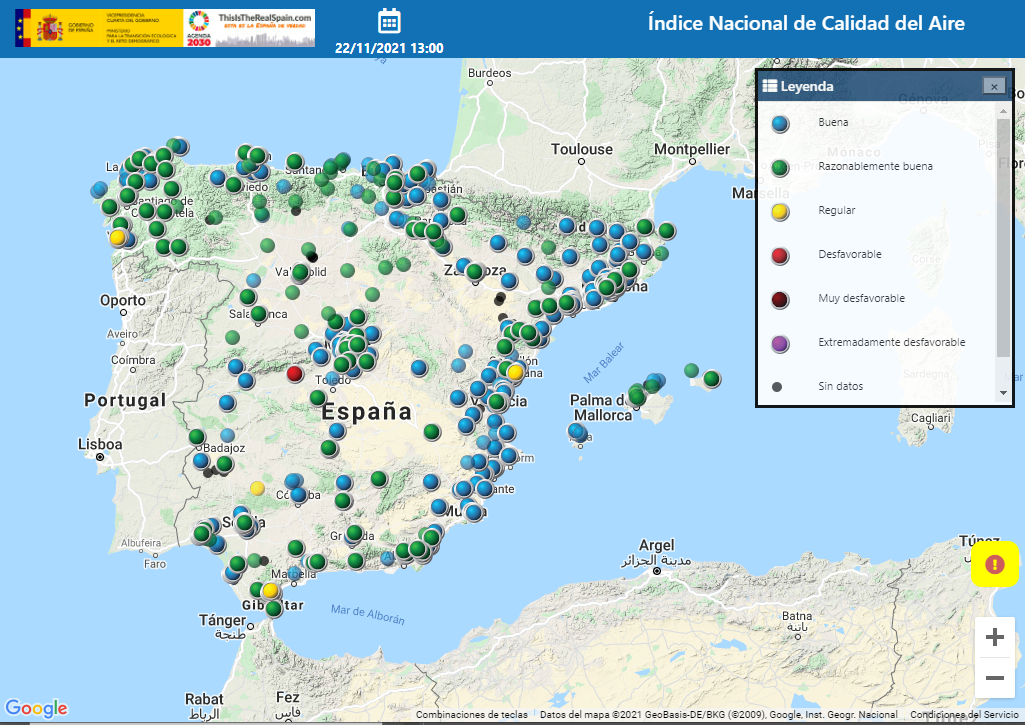Select the green station marker northwest of Badajoz

[x=197, y=437]
